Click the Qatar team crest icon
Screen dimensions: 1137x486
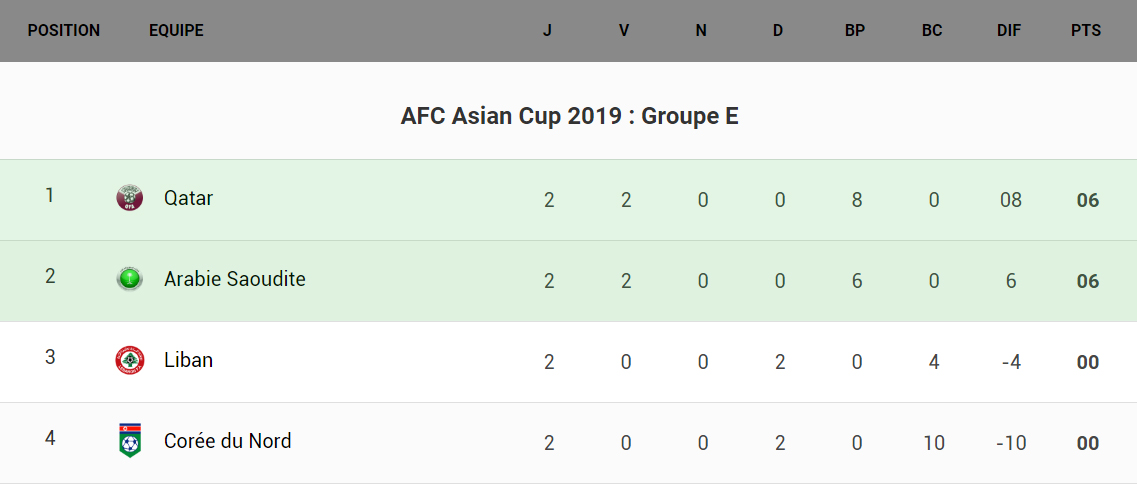pyautogui.click(x=130, y=198)
